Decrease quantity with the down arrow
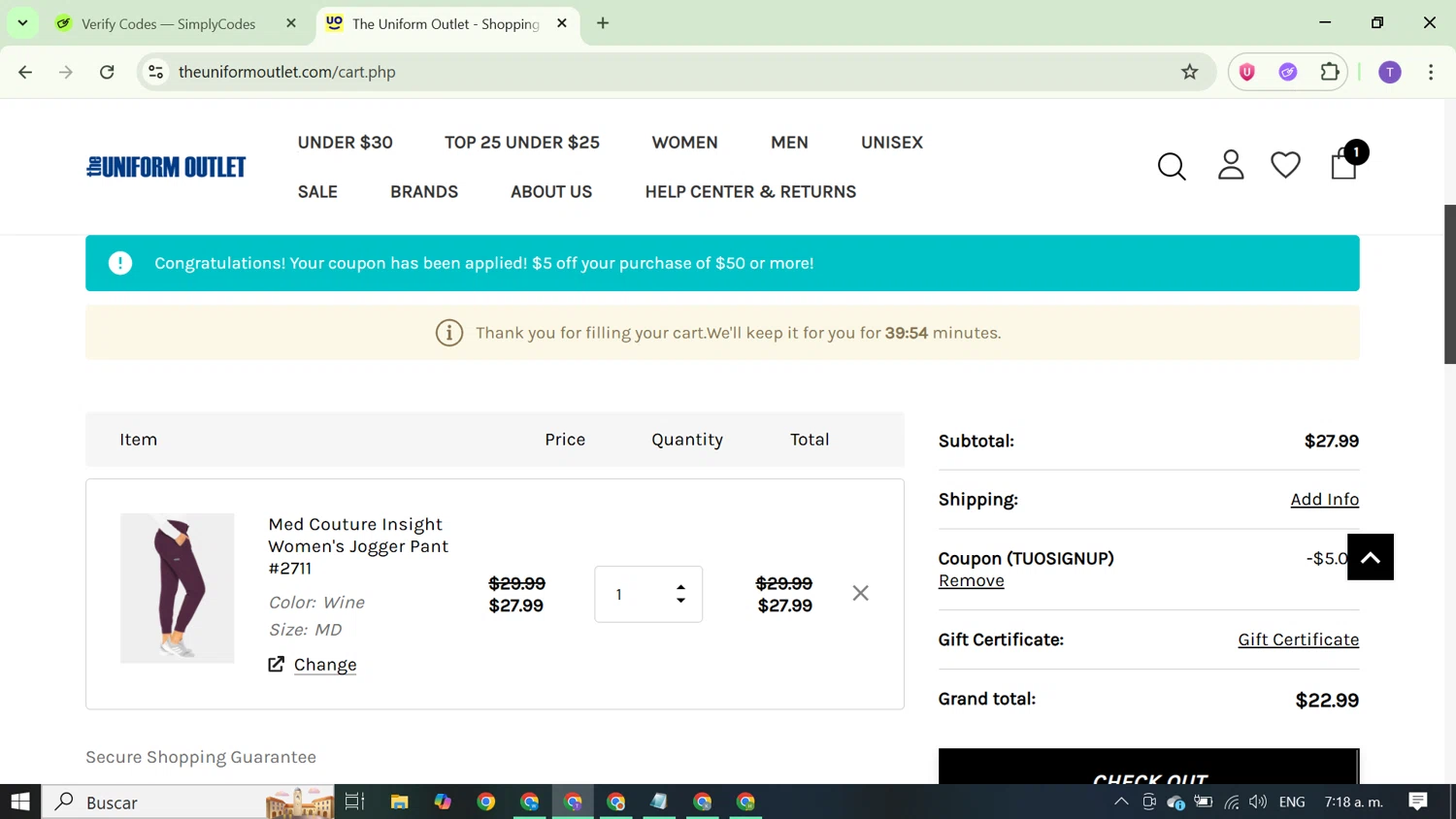 [680, 601]
